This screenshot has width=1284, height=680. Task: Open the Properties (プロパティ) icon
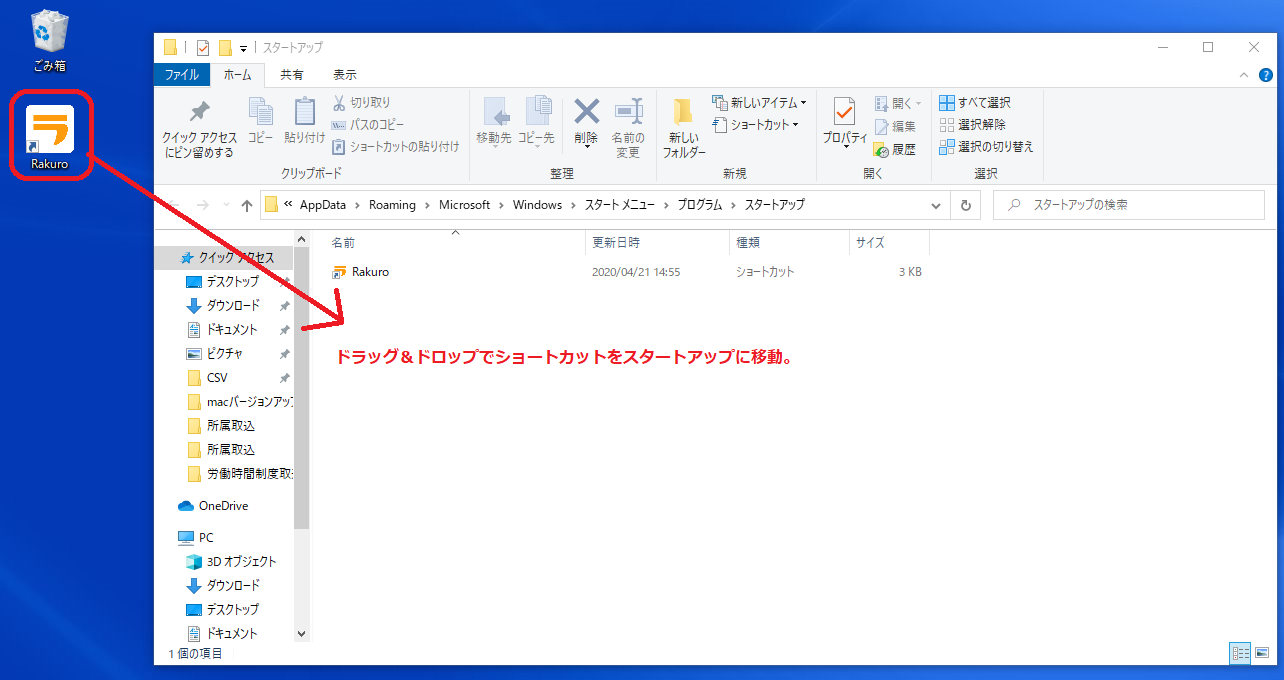pyautogui.click(x=845, y=123)
